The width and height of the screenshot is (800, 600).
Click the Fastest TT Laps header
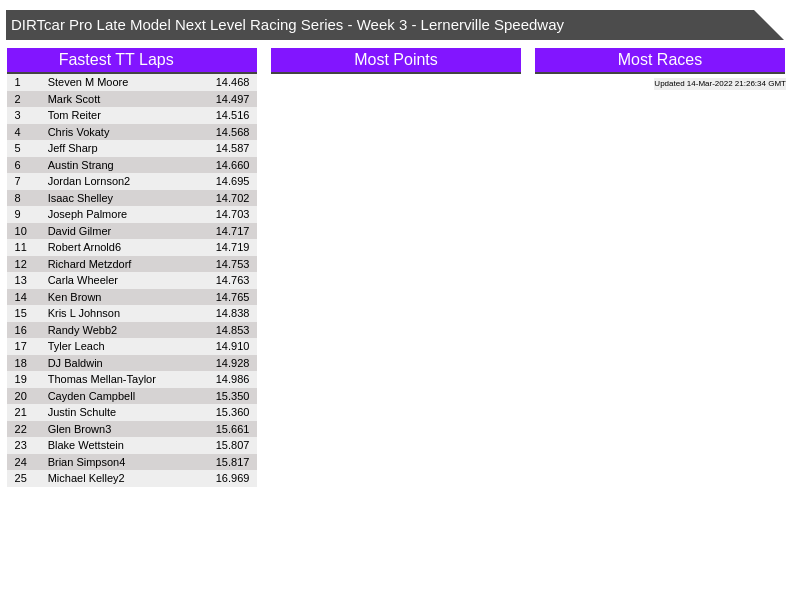(x=116, y=60)
